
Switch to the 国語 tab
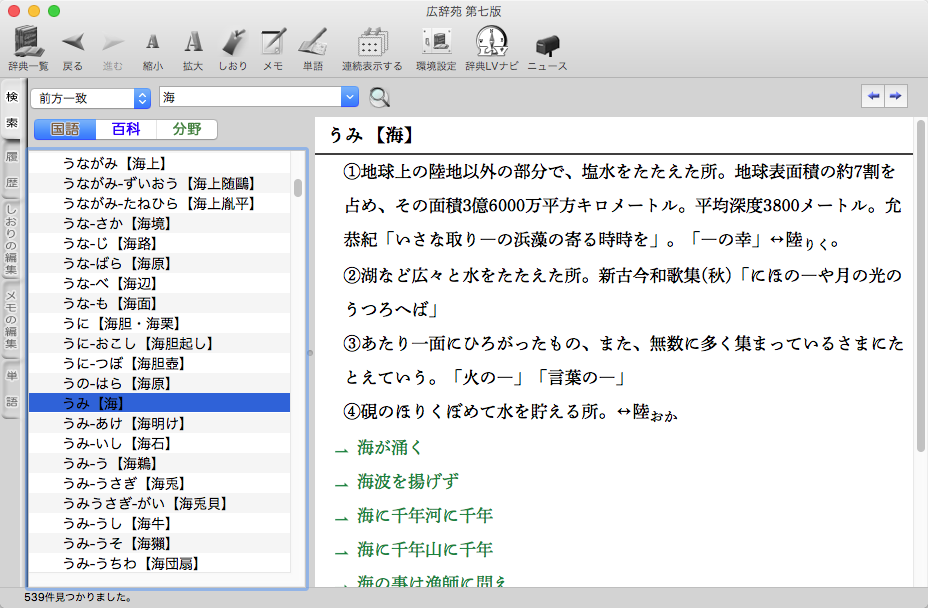[x=65, y=129]
